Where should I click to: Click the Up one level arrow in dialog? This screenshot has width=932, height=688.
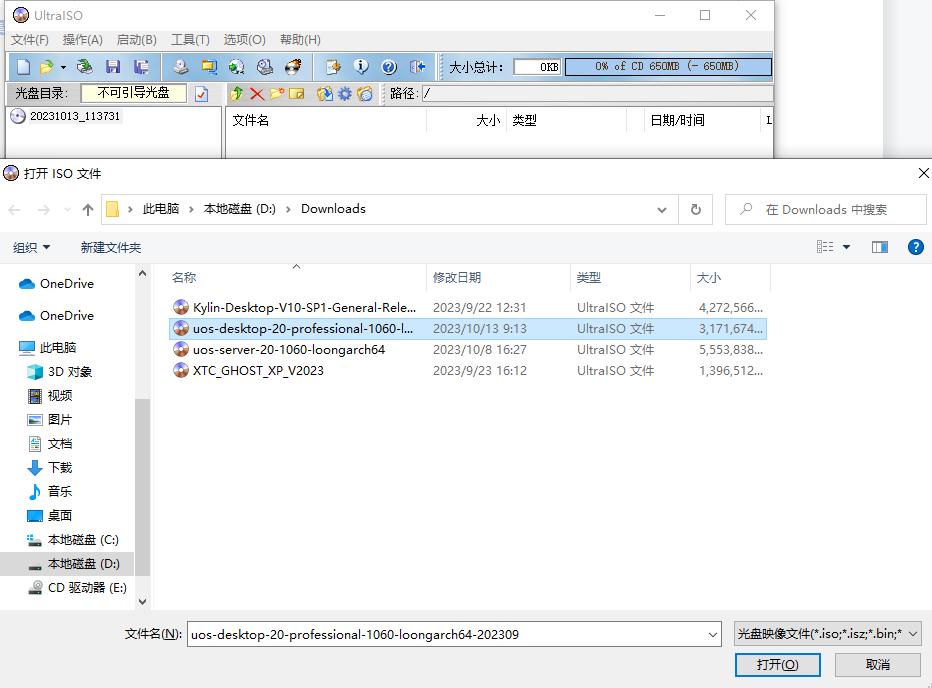pyautogui.click(x=88, y=210)
